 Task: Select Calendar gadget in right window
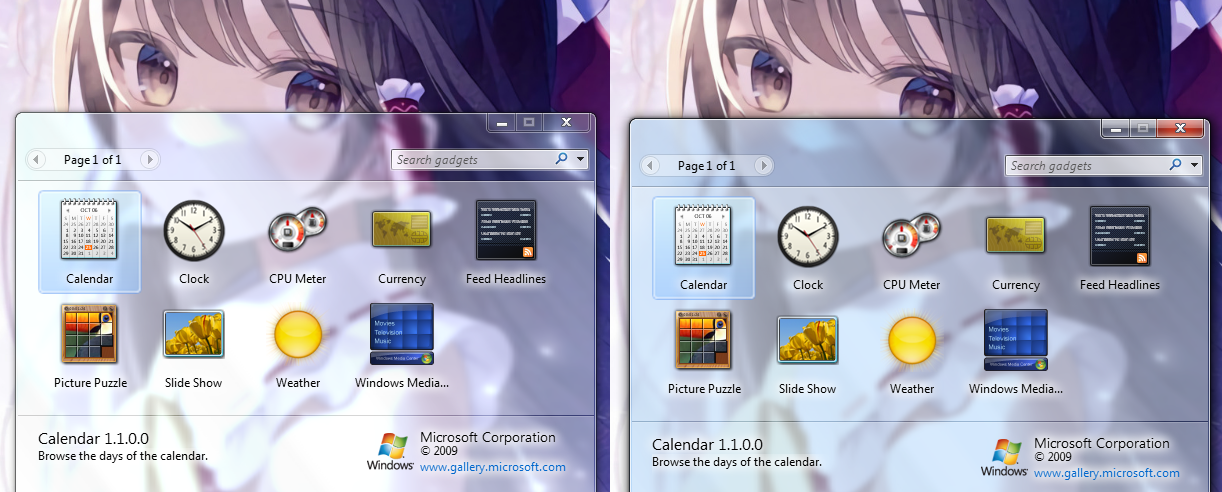pyautogui.click(x=704, y=248)
